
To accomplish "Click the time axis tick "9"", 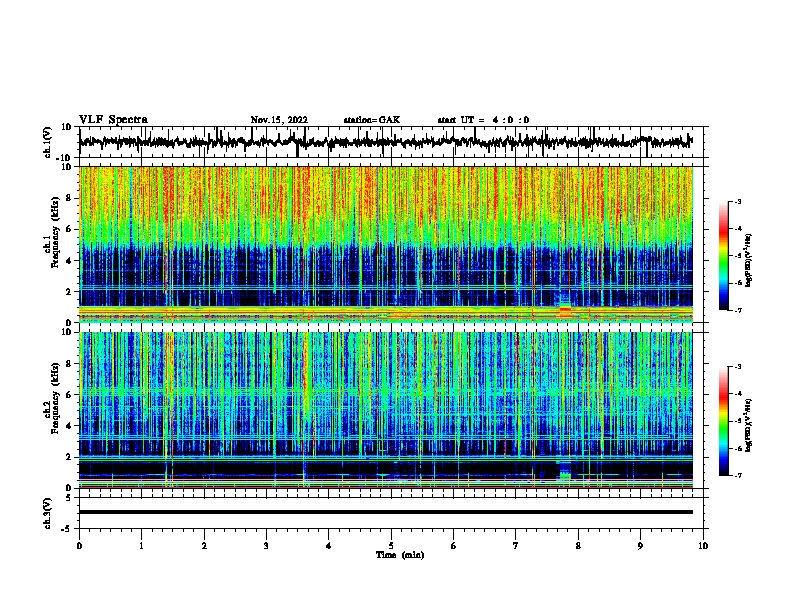I will pos(640,546).
